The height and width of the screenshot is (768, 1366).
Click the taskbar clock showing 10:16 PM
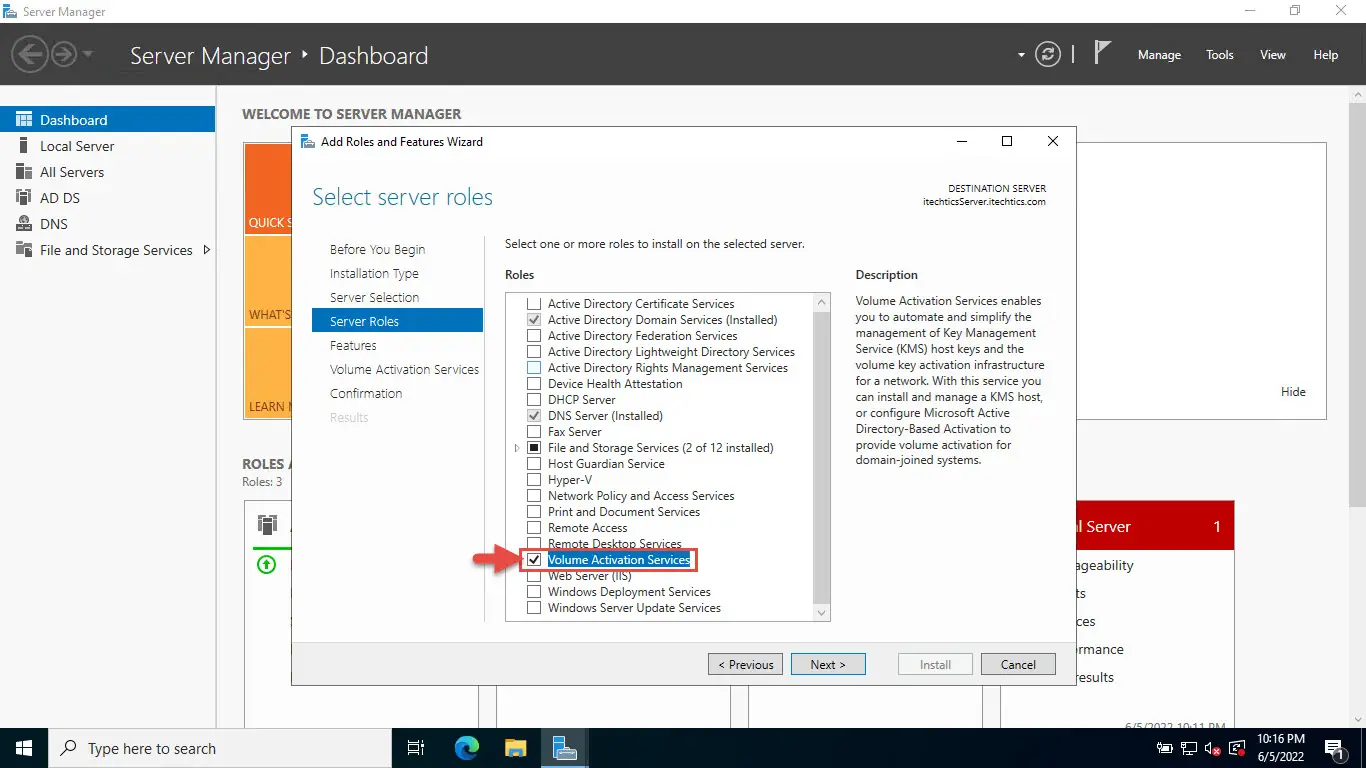[x=1282, y=748]
